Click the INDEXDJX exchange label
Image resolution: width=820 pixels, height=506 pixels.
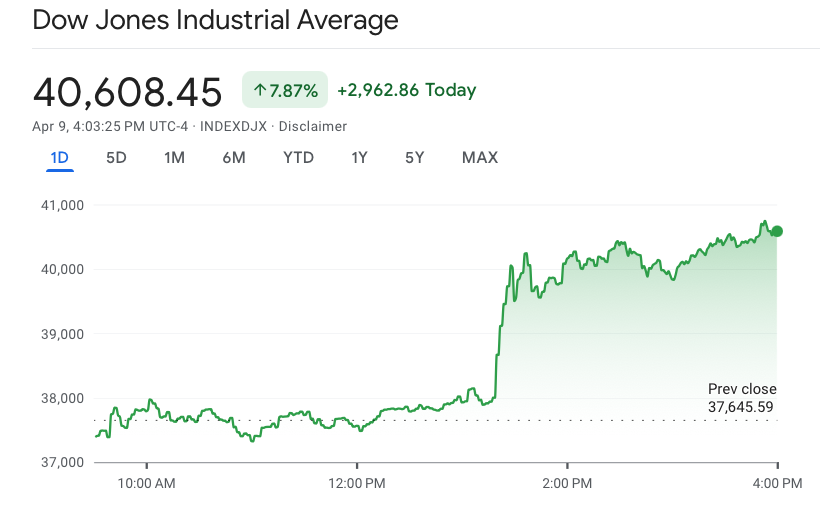tap(233, 126)
